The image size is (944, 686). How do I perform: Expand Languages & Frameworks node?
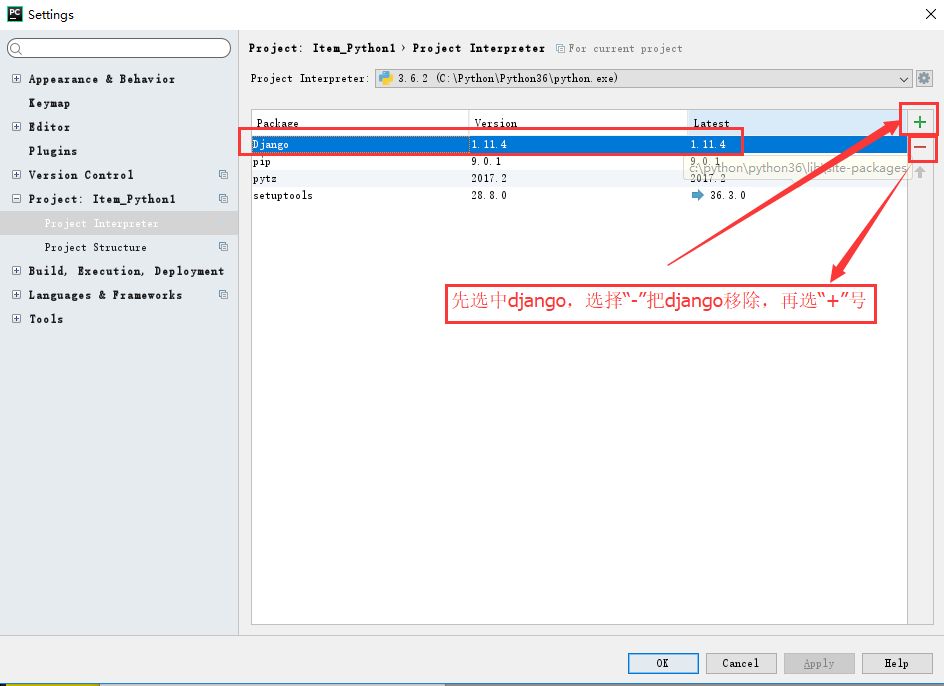tap(16, 295)
